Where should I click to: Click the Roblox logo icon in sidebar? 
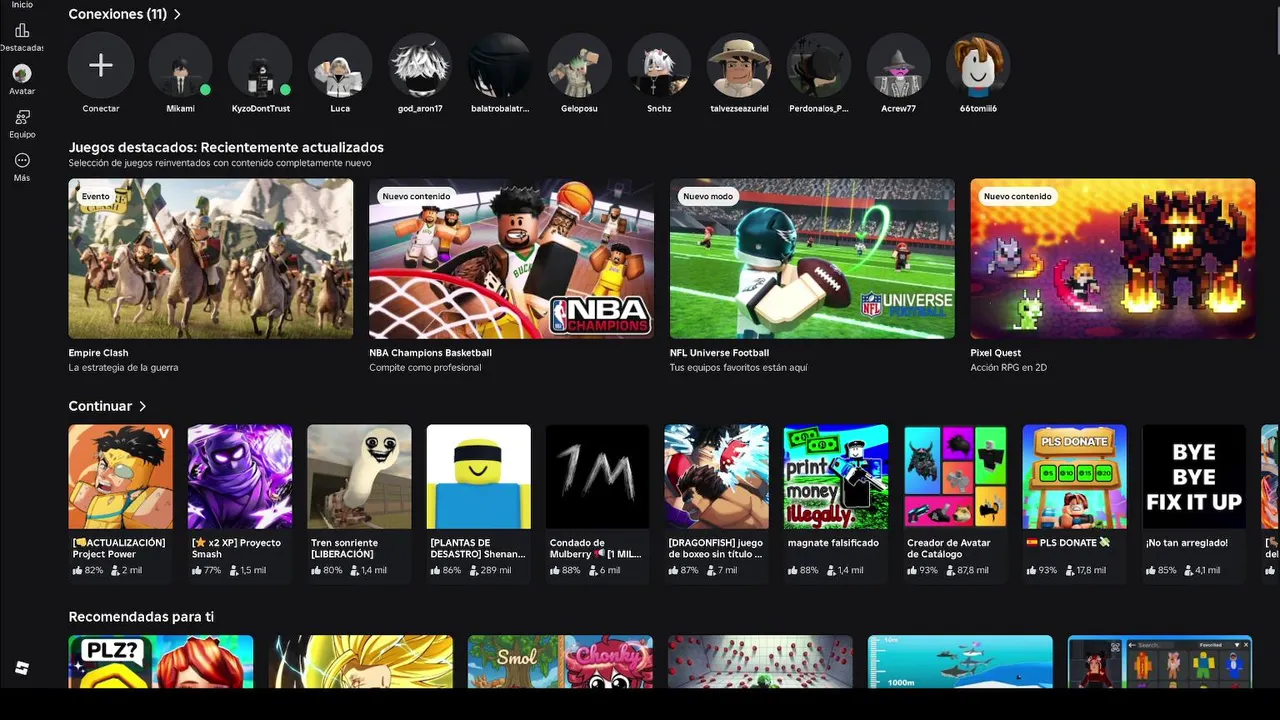pos(22,668)
